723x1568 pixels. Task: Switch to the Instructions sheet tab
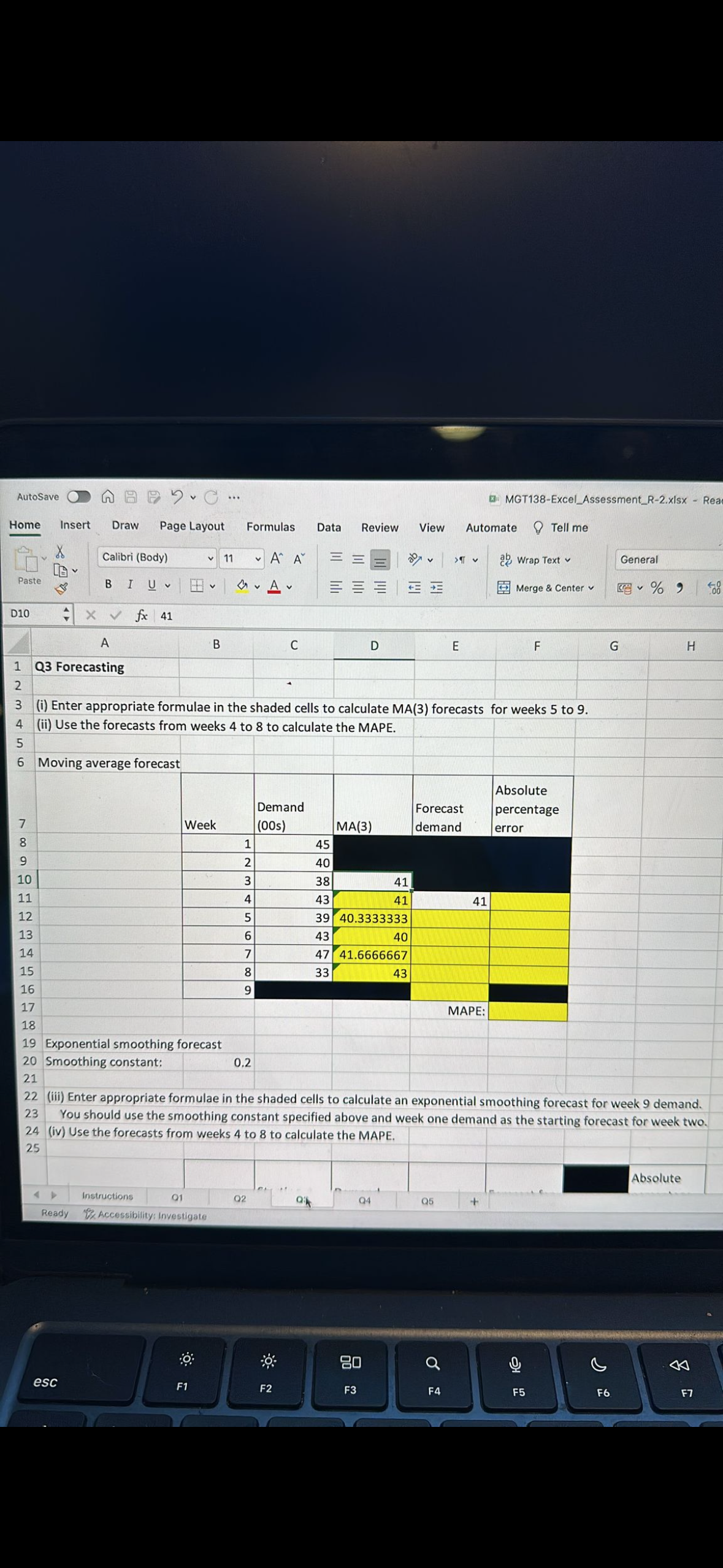[107, 1196]
